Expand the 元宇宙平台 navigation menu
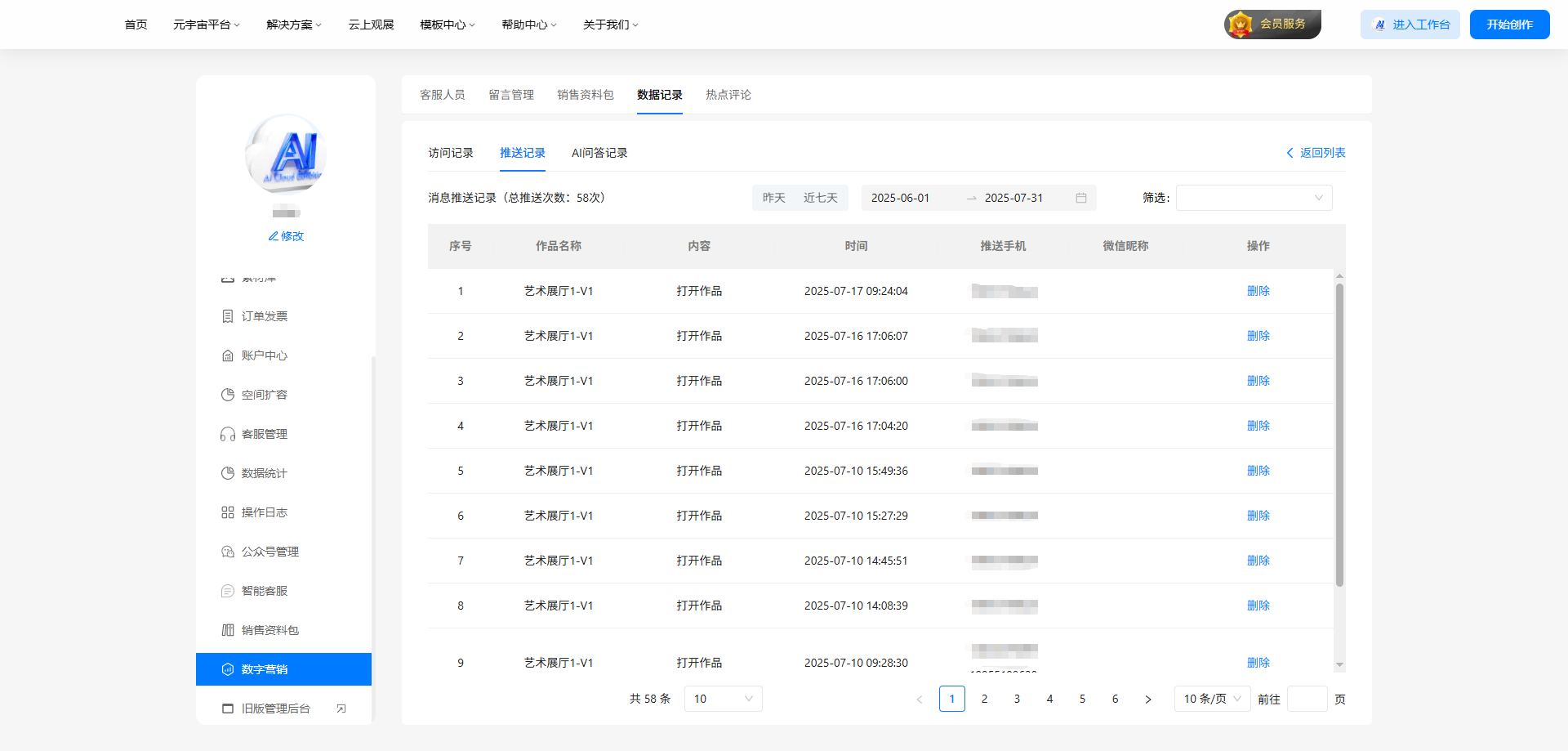 pos(206,25)
